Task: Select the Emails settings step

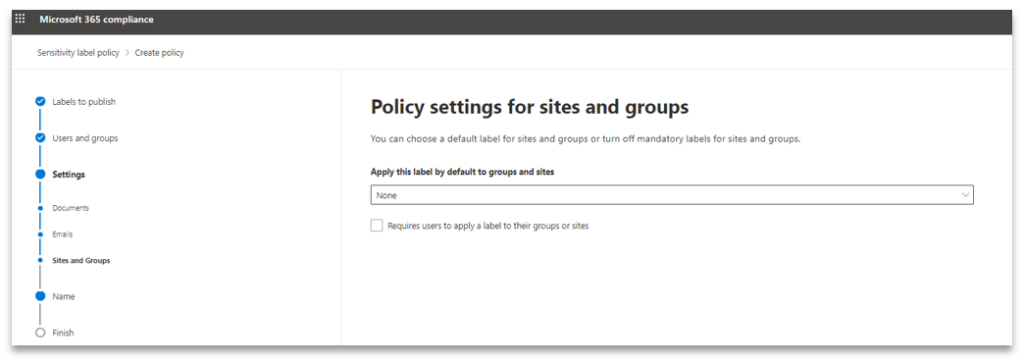Action: point(63,234)
